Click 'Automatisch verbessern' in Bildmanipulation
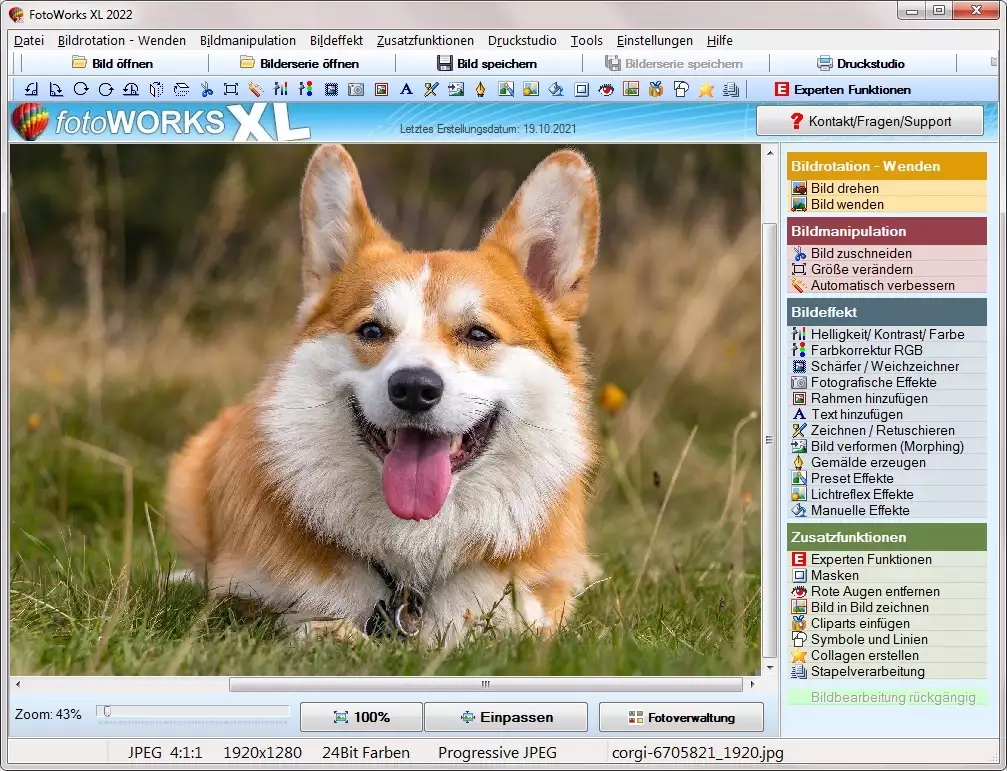The width and height of the screenshot is (1007, 771). coord(881,285)
